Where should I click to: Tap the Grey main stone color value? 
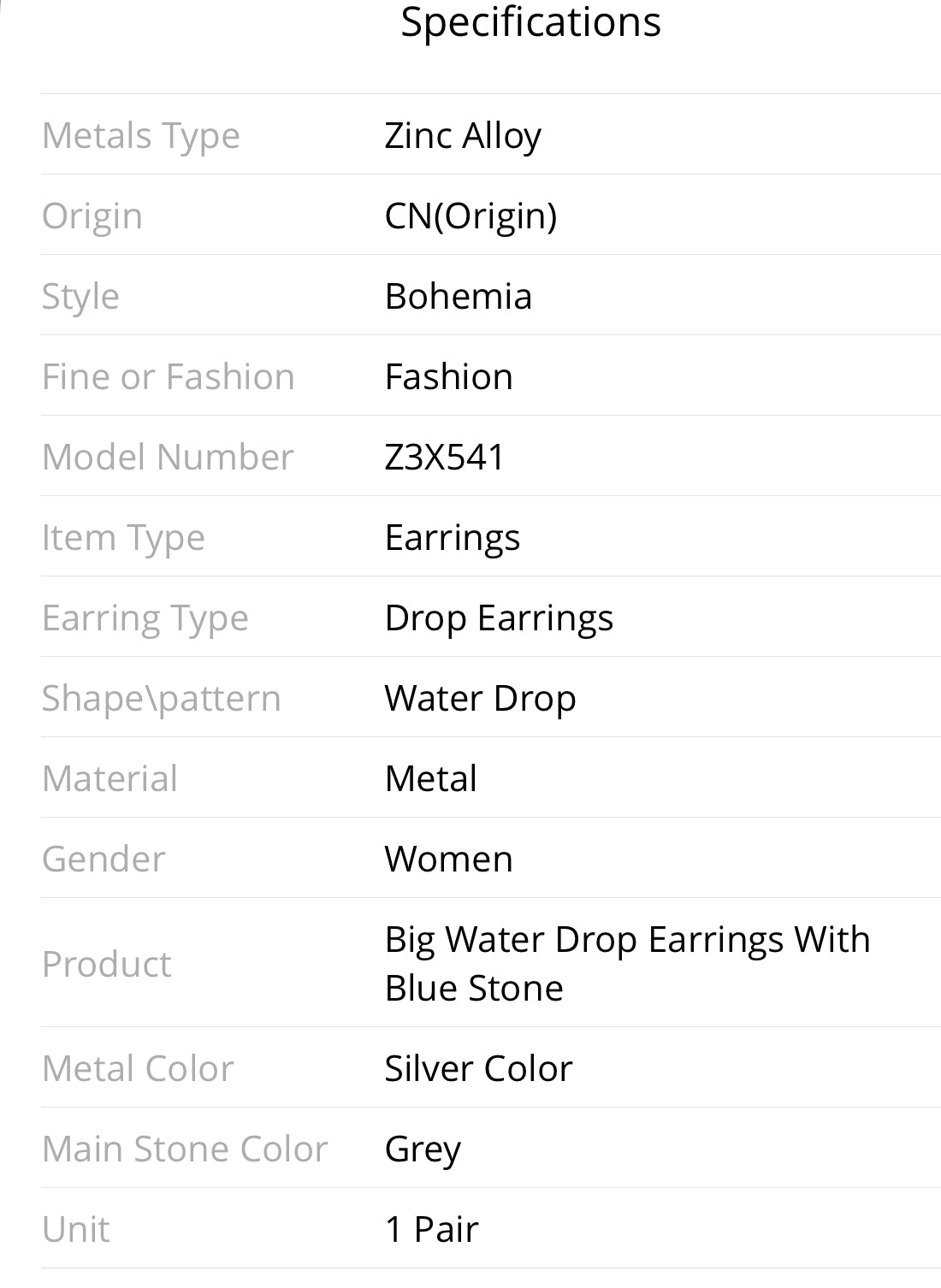pos(423,1149)
